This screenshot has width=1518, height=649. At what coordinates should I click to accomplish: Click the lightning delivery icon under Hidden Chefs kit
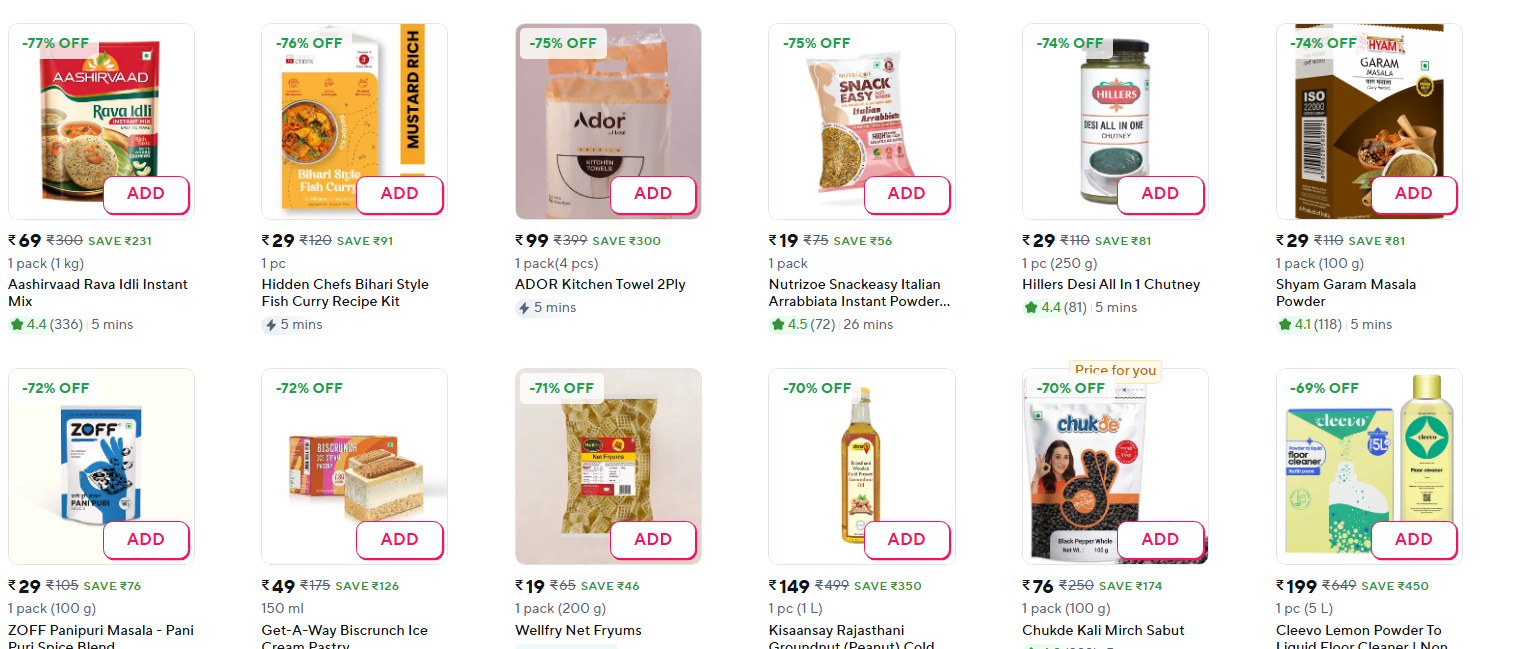click(x=270, y=324)
